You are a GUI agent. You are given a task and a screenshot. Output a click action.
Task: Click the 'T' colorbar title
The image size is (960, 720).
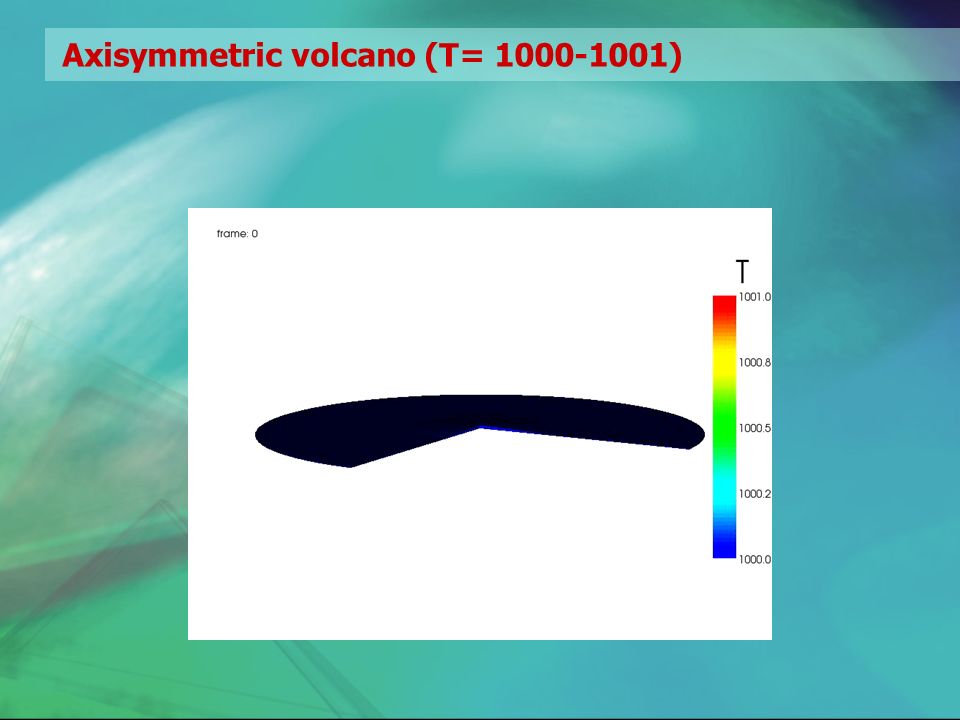click(742, 271)
